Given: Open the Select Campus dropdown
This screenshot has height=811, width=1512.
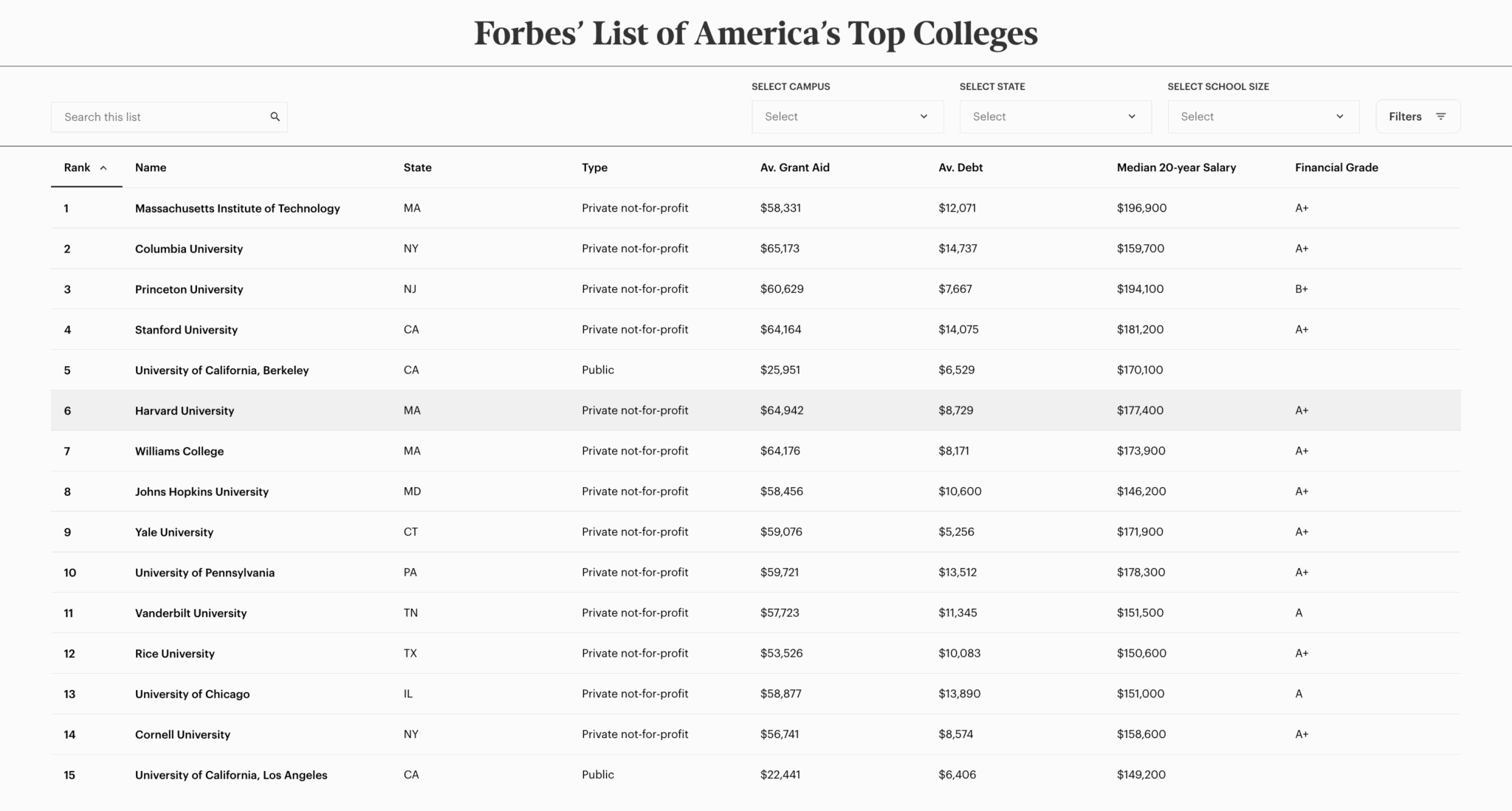Looking at the screenshot, I should [x=847, y=117].
